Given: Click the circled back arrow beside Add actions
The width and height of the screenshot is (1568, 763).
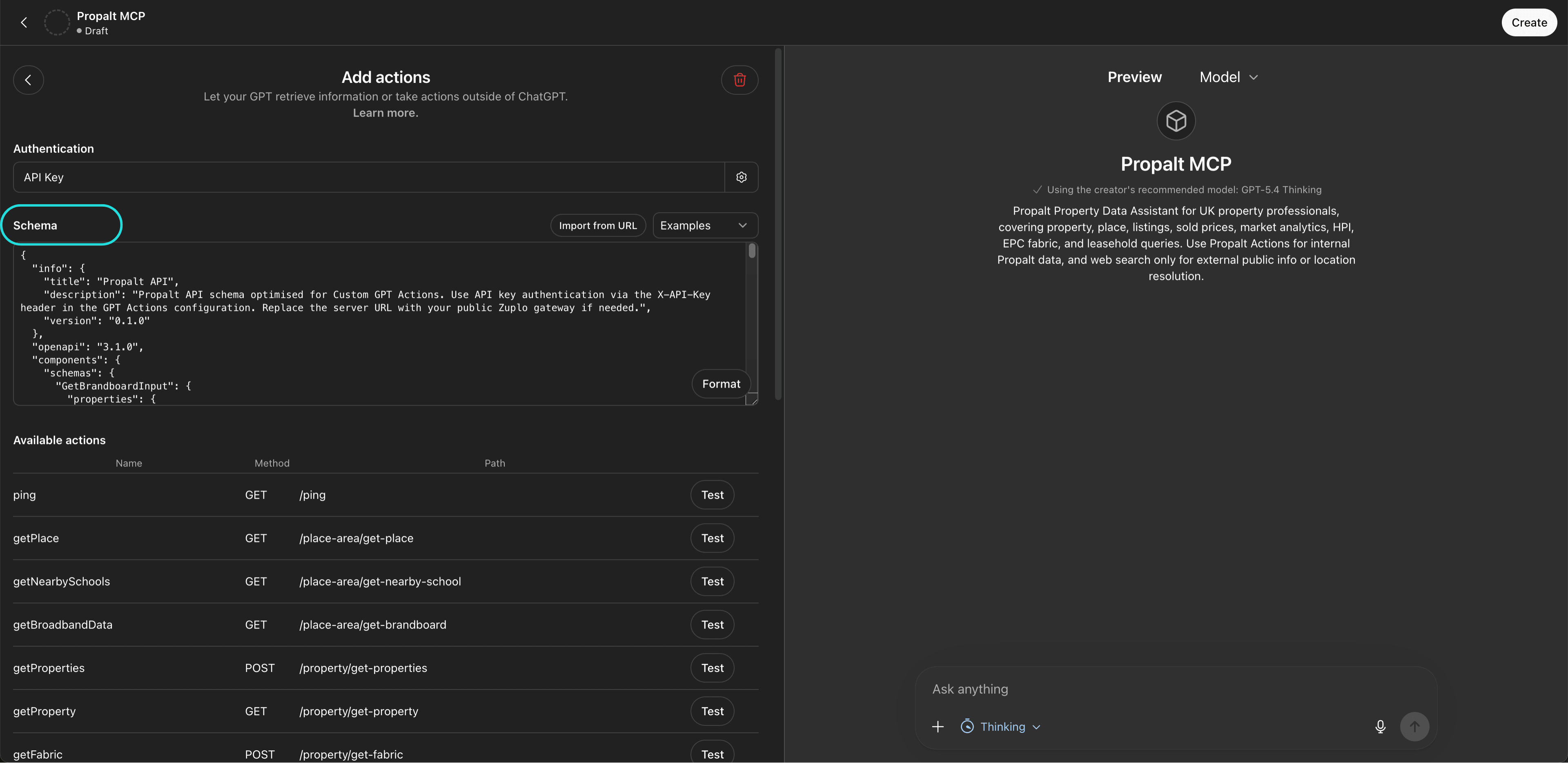Looking at the screenshot, I should 29,80.
